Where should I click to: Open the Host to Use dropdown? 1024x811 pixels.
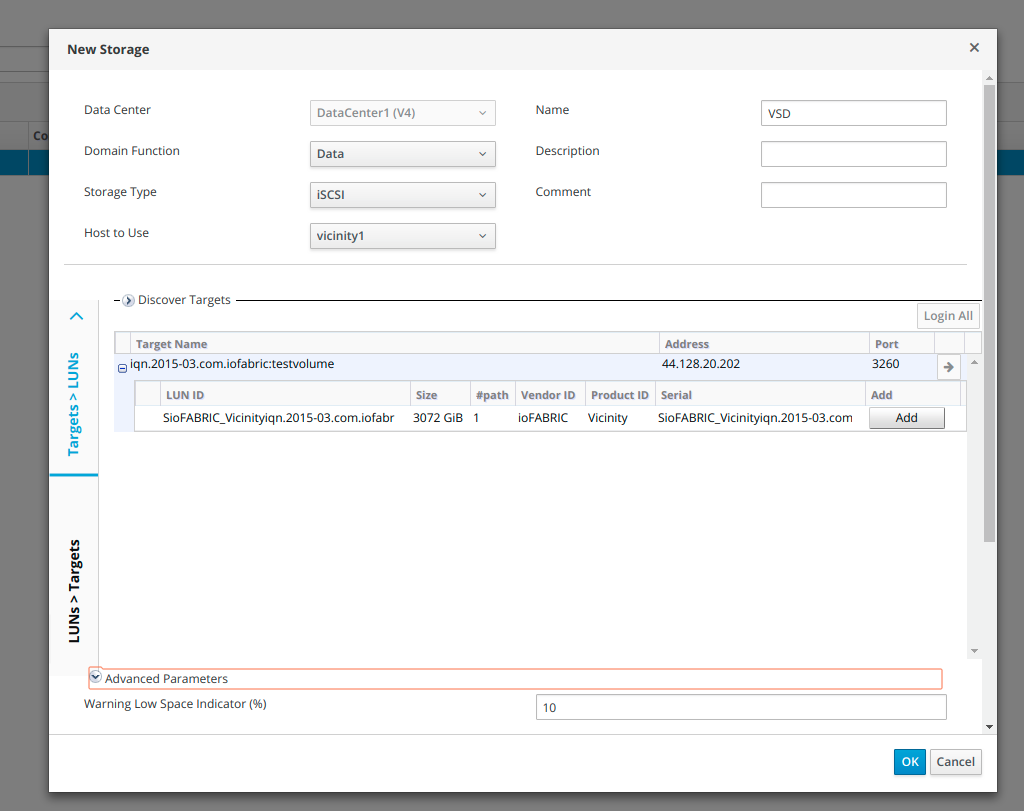tap(403, 236)
